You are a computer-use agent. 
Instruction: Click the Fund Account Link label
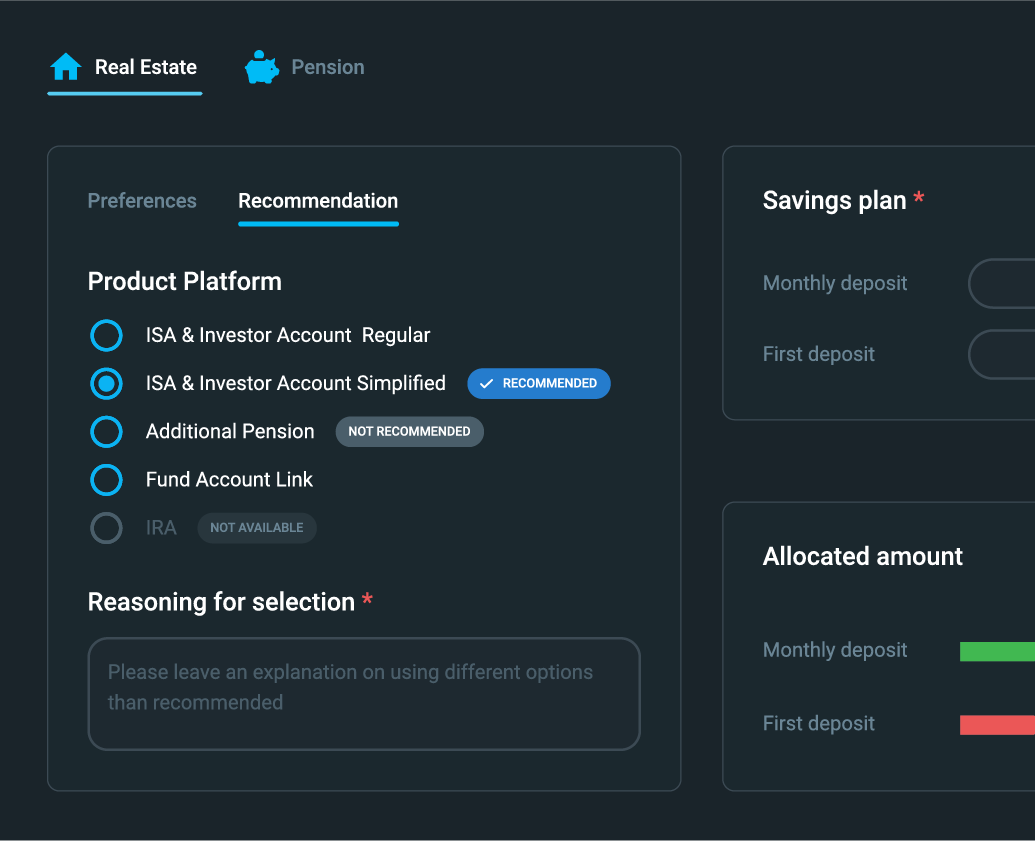coord(229,480)
